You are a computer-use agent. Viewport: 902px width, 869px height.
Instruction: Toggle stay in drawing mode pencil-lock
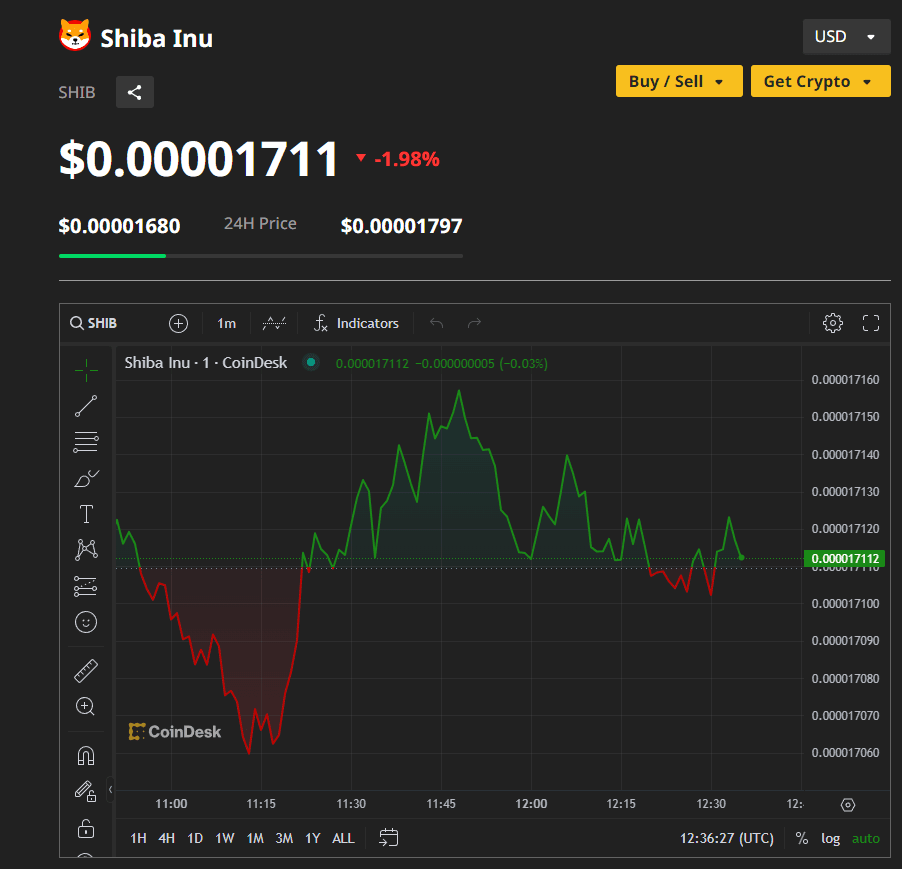point(86,792)
